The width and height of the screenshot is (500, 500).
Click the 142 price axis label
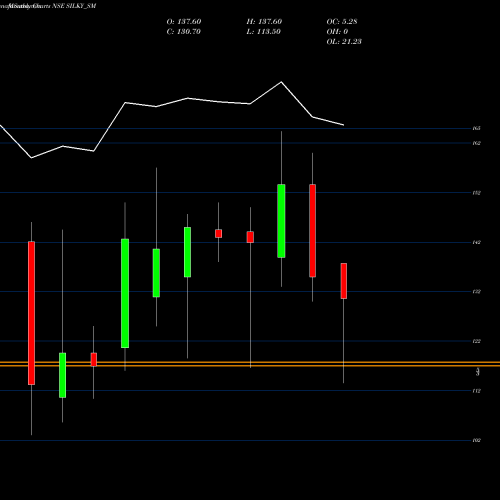(x=477, y=242)
